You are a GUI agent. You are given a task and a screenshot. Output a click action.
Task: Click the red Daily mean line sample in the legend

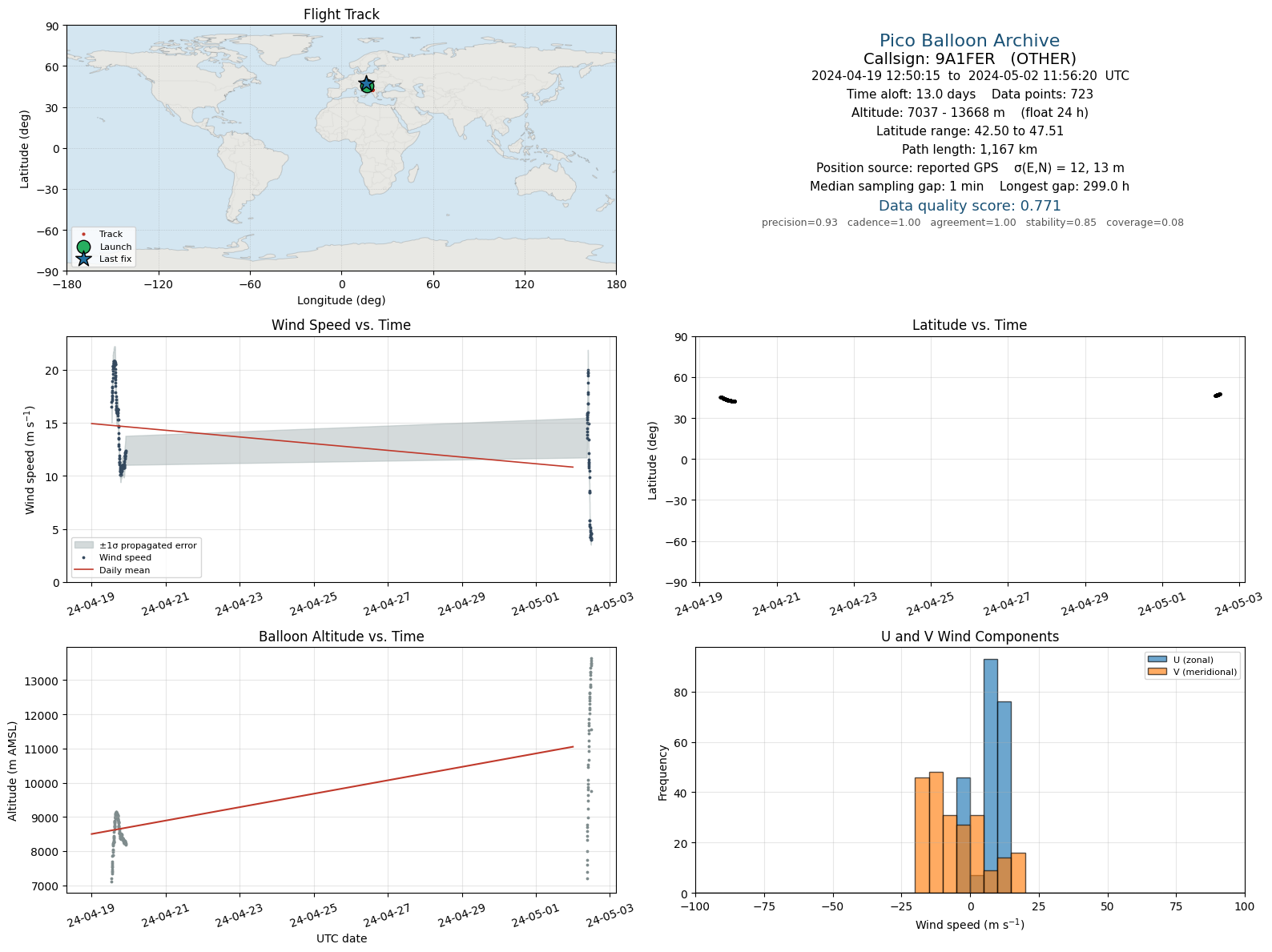pos(84,570)
